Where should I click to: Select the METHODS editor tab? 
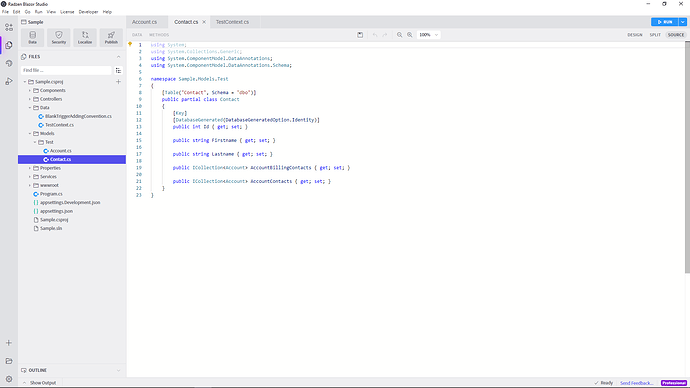(x=159, y=35)
